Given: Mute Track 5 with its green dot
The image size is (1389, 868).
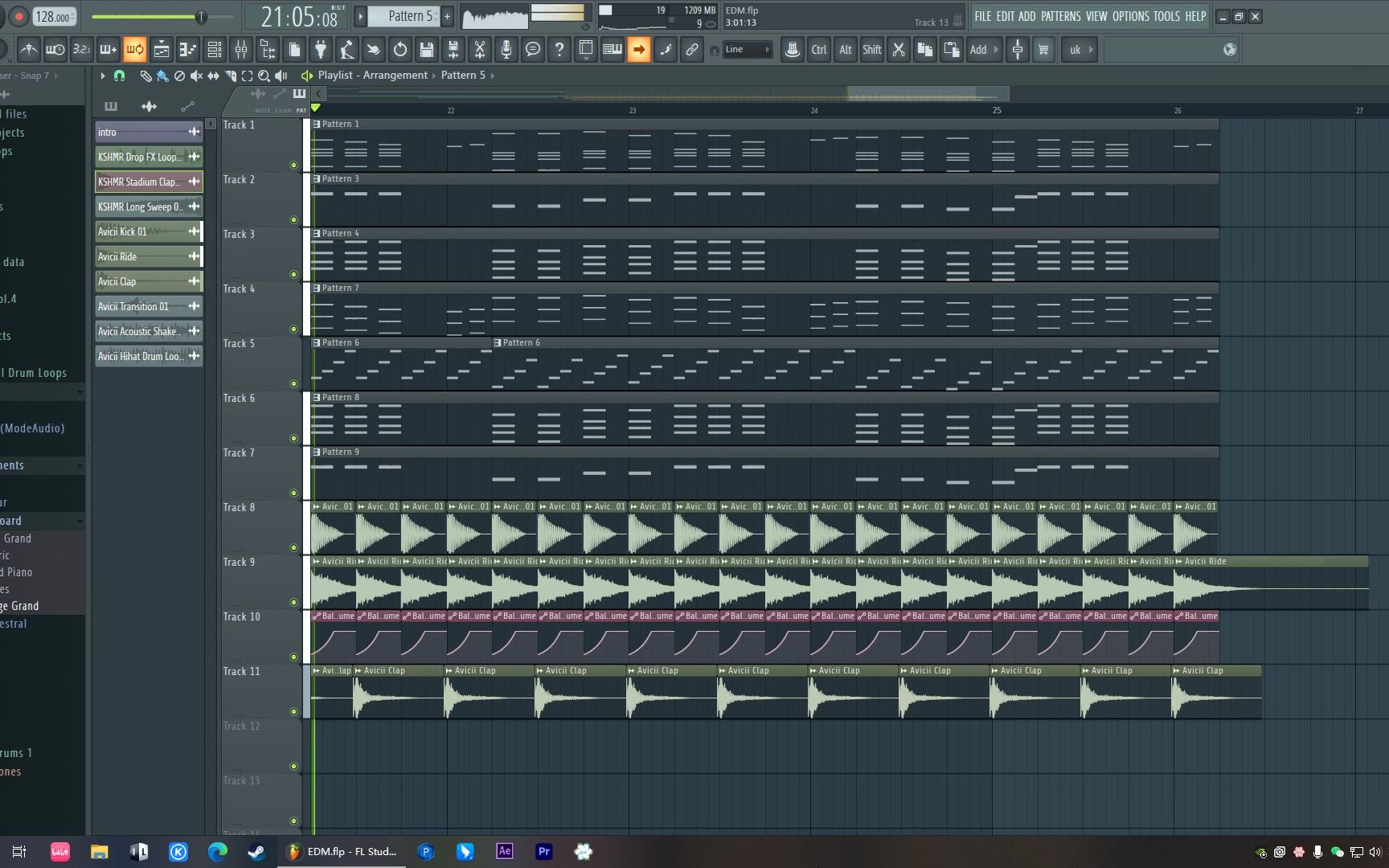Looking at the screenshot, I should pyautogui.click(x=293, y=384).
